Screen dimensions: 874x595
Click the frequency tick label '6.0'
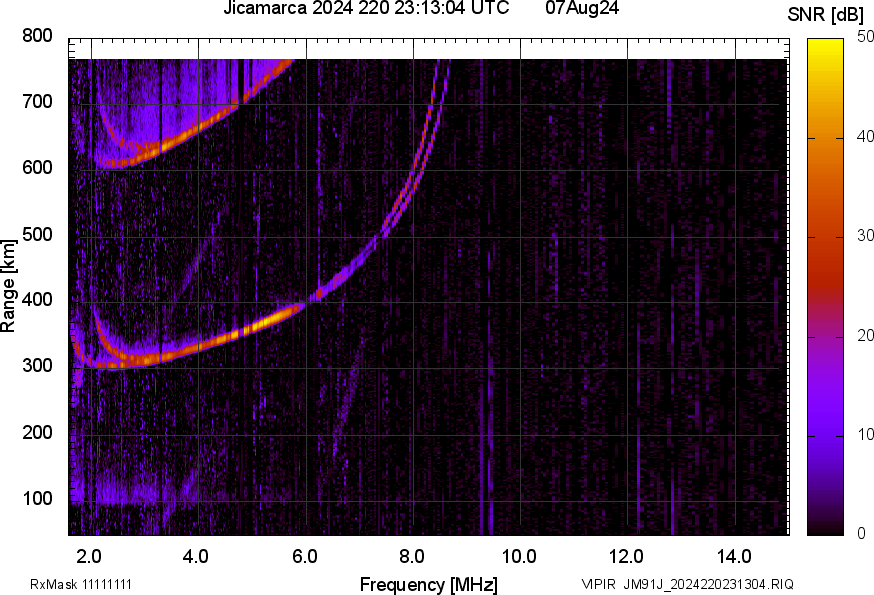pos(305,557)
